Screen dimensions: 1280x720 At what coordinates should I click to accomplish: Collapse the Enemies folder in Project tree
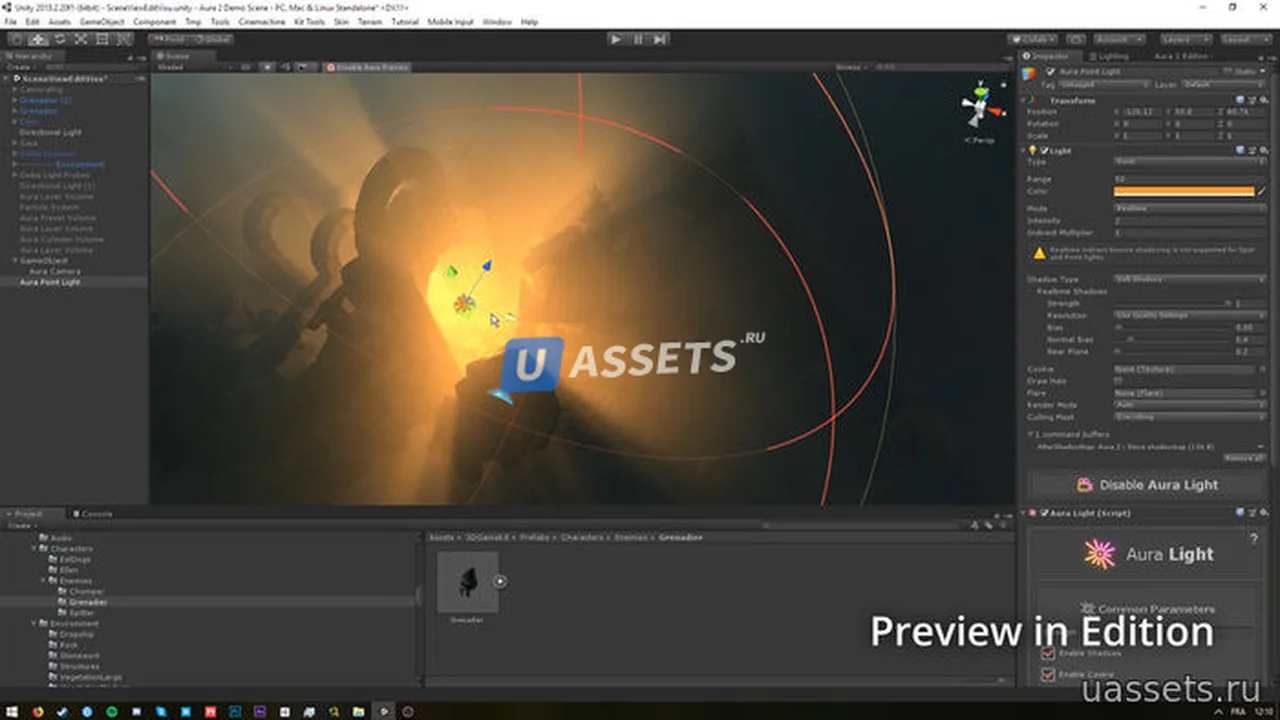click(45, 581)
